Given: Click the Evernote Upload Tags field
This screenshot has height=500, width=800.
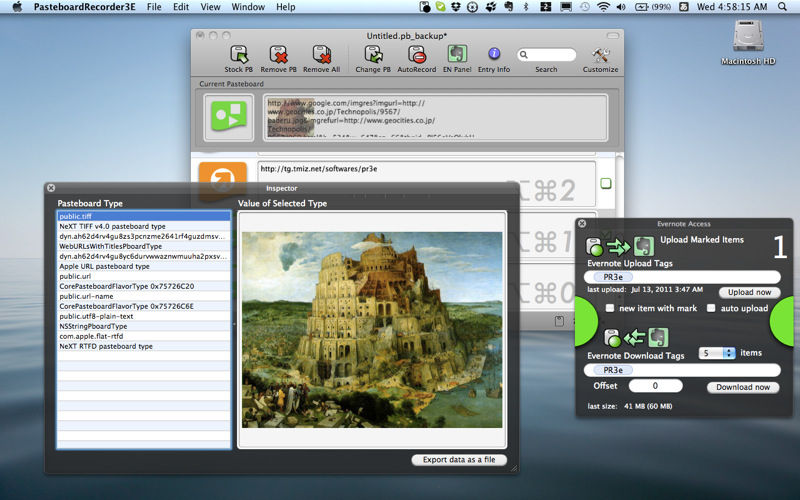Looking at the screenshot, I should pos(682,277).
